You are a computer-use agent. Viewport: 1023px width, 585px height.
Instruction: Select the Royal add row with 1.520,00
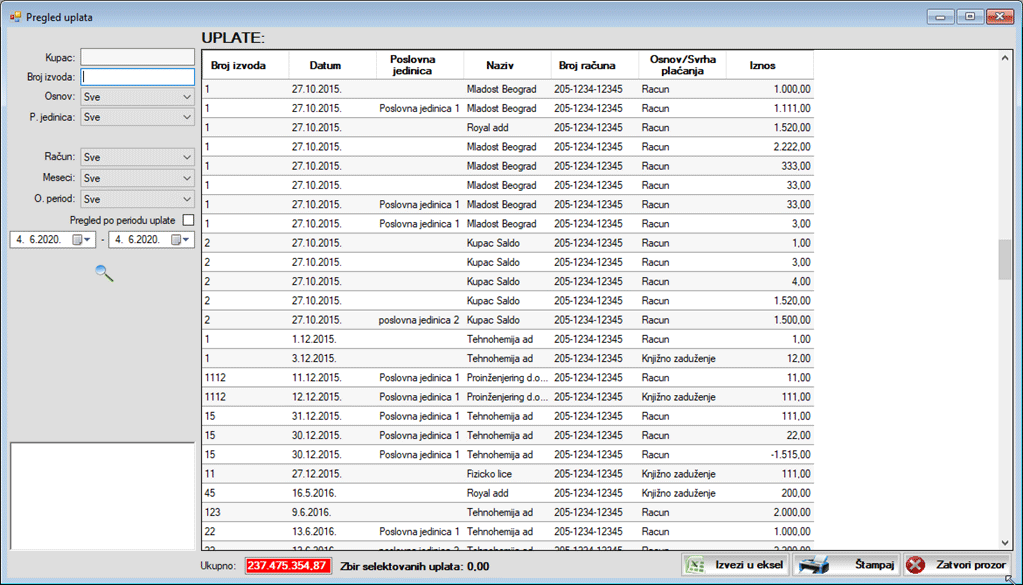tap(508, 128)
